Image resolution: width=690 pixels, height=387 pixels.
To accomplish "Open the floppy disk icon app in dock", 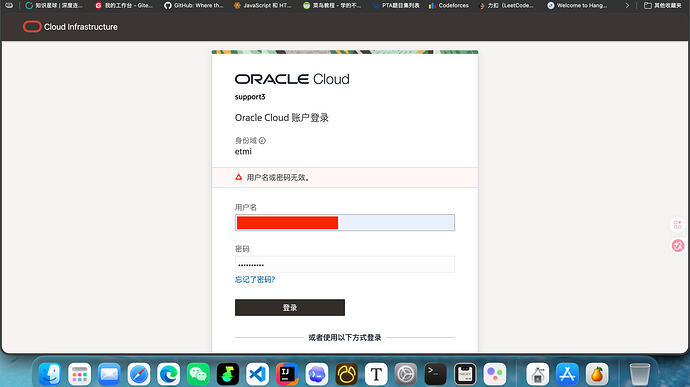I will pos(465,374).
